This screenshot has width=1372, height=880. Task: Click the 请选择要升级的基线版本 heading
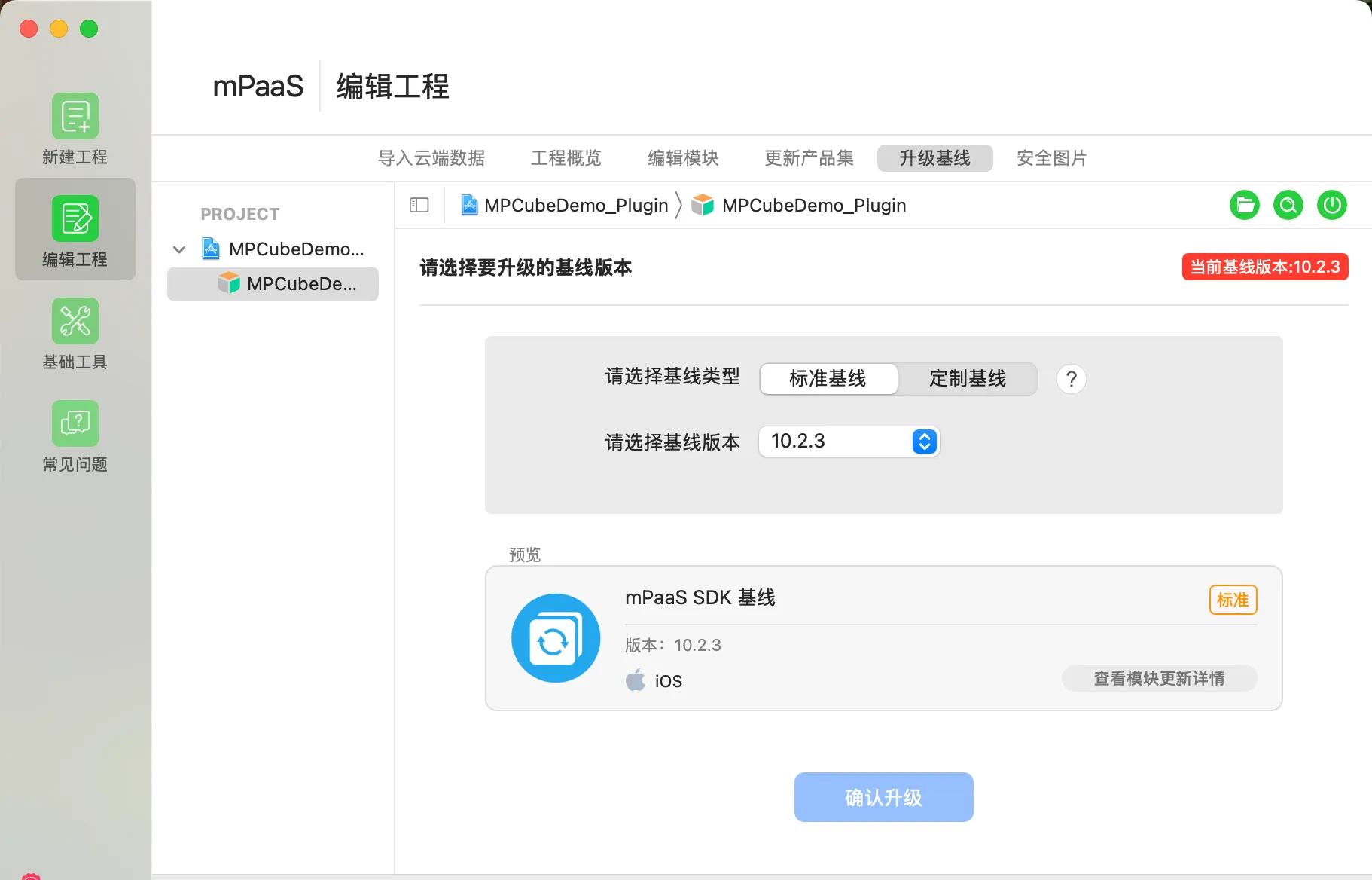[526, 267]
